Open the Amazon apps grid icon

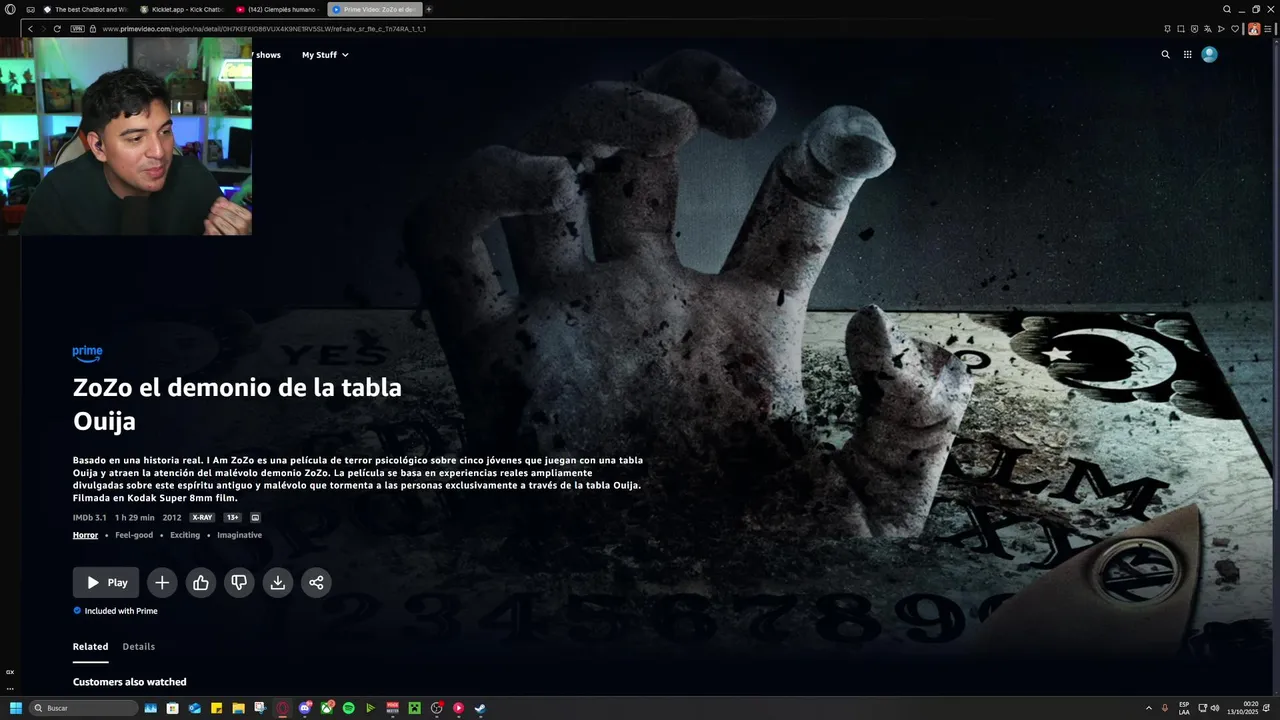[1187, 55]
